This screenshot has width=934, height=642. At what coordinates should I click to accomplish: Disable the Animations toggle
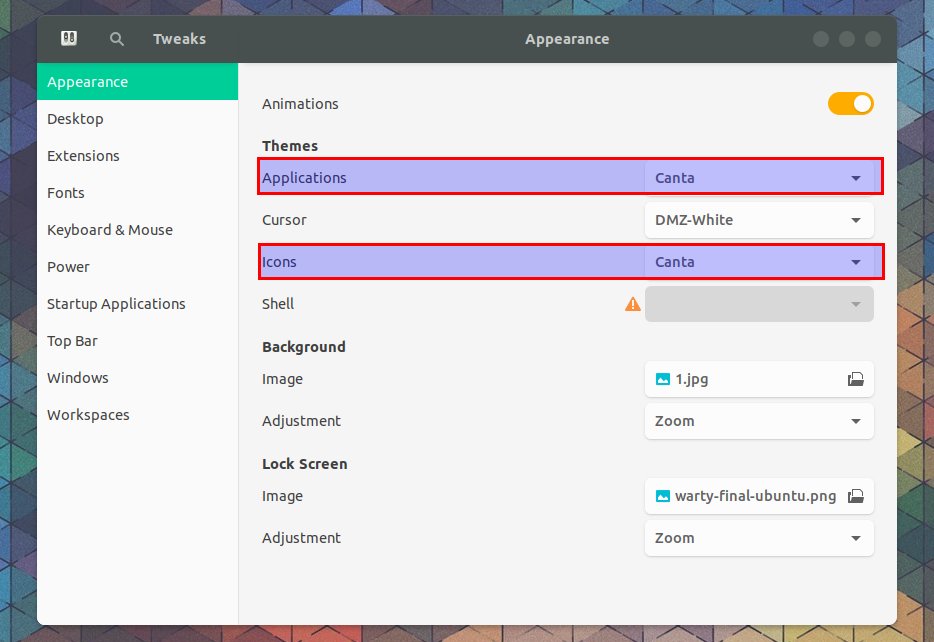click(851, 103)
